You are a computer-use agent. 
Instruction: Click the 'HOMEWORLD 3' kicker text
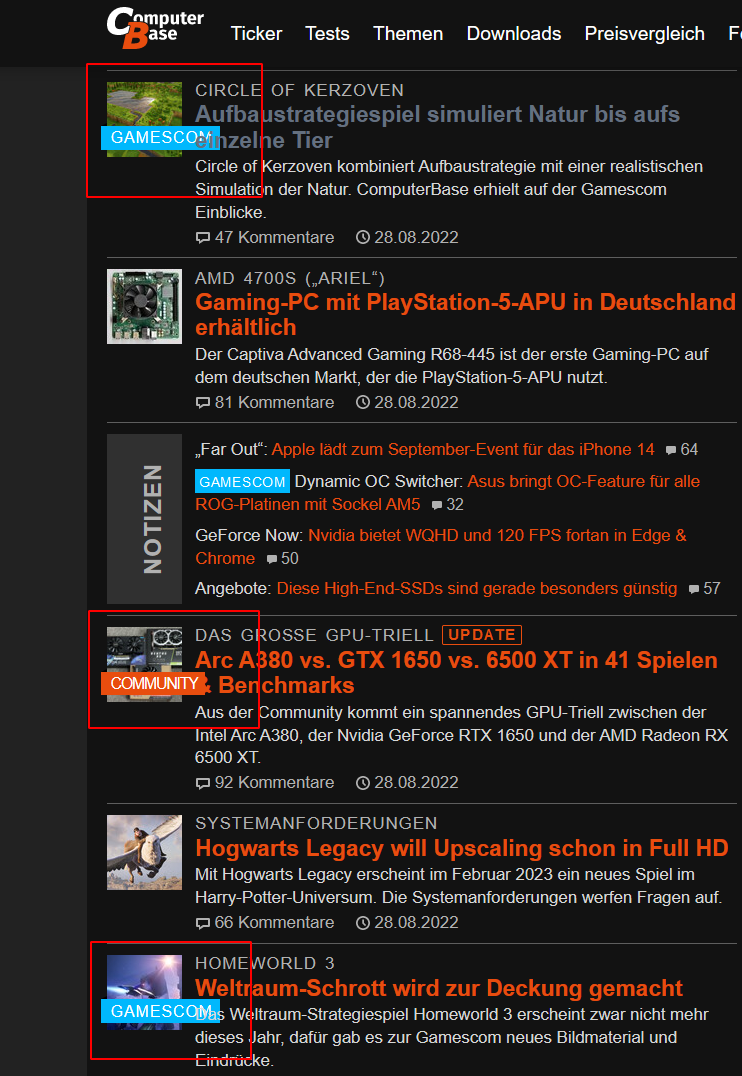pos(265,963)
